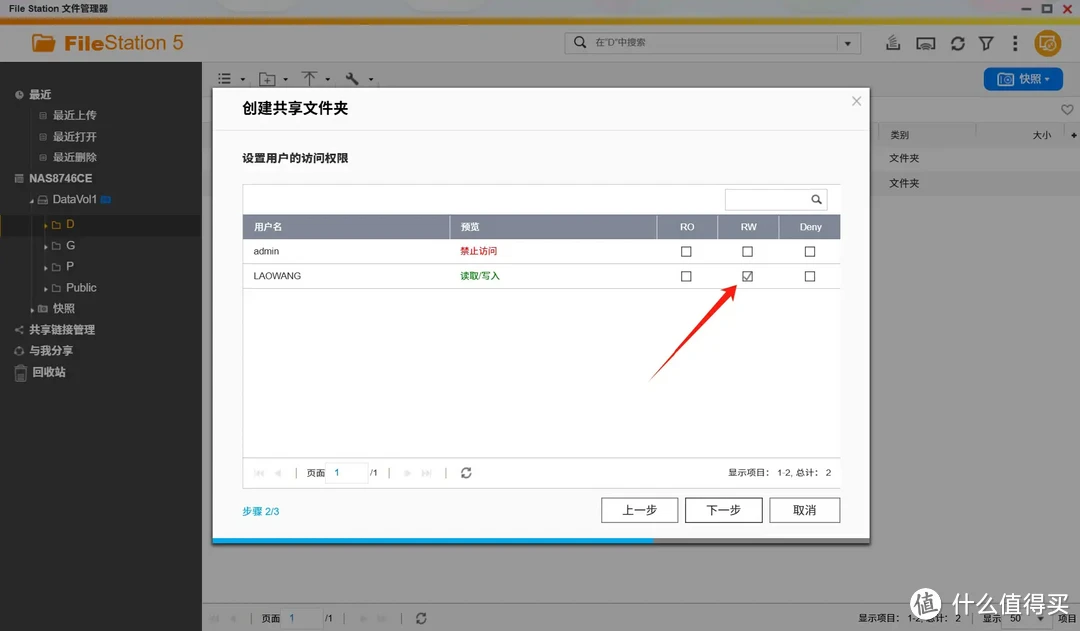
Task: Expand the search options dropdown arrow
Action: 849,43
